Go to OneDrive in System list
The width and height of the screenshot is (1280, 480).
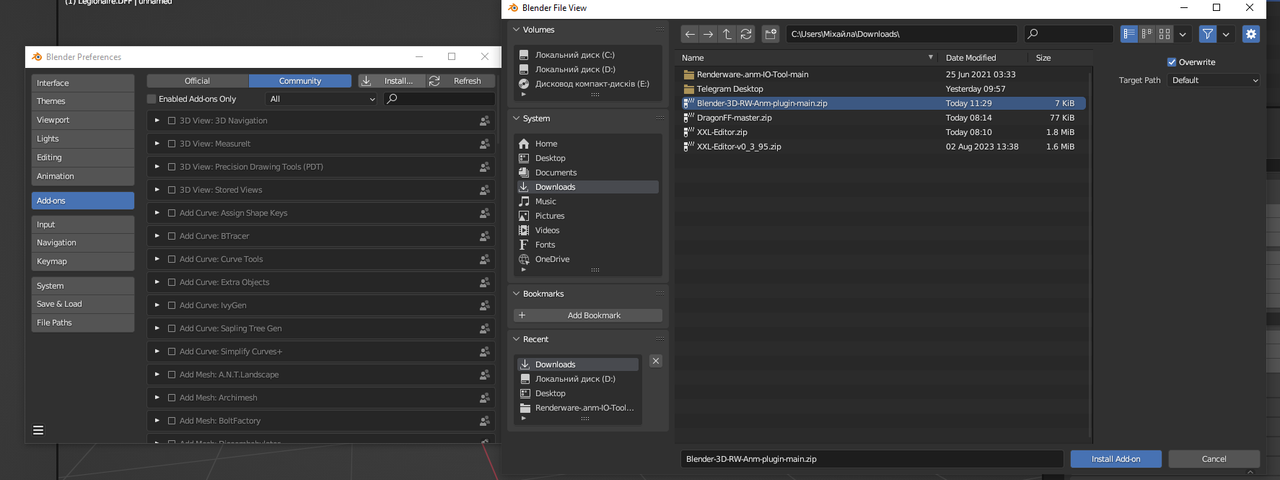click(587, 259)
